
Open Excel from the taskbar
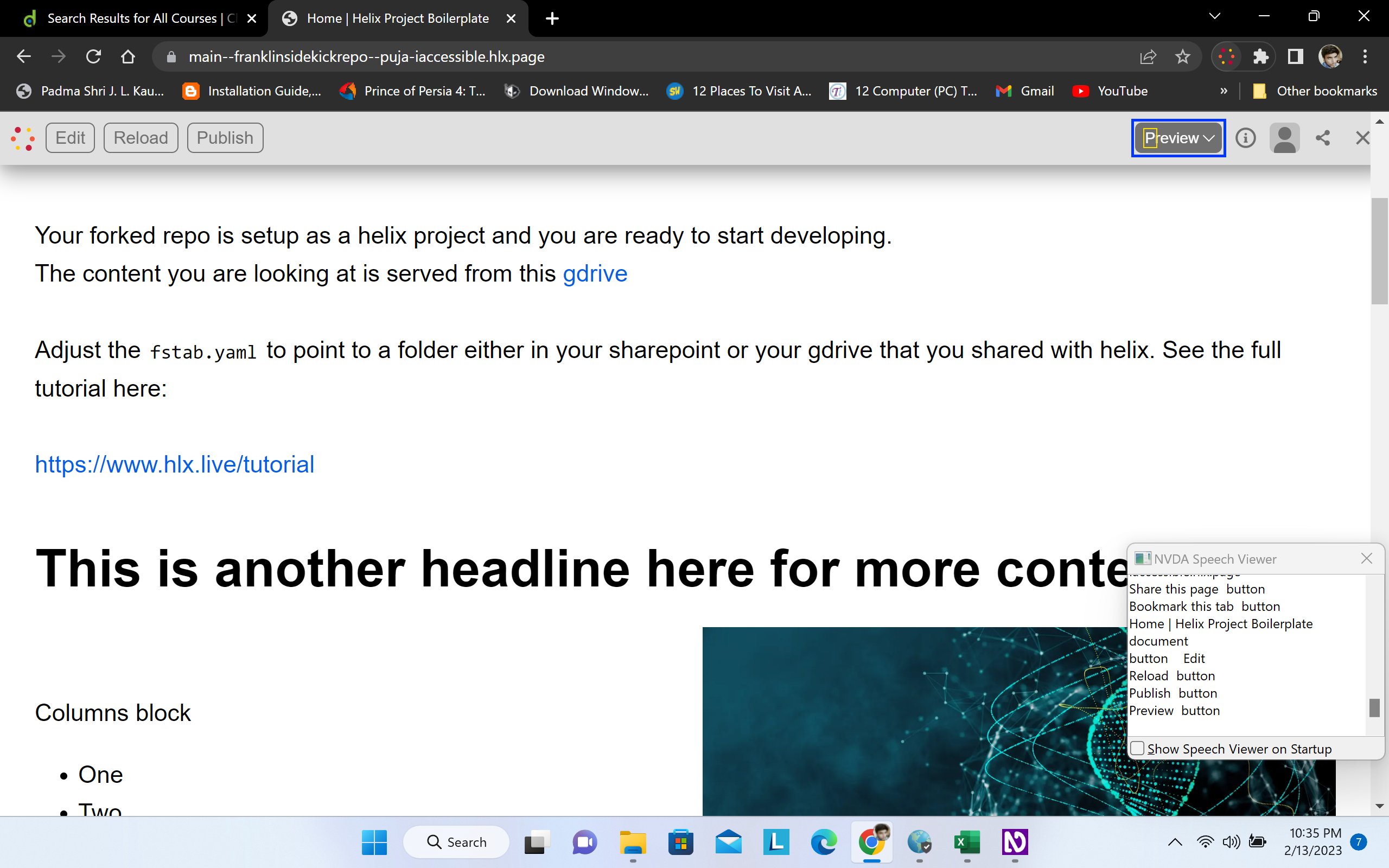click(x=966, y=842)
